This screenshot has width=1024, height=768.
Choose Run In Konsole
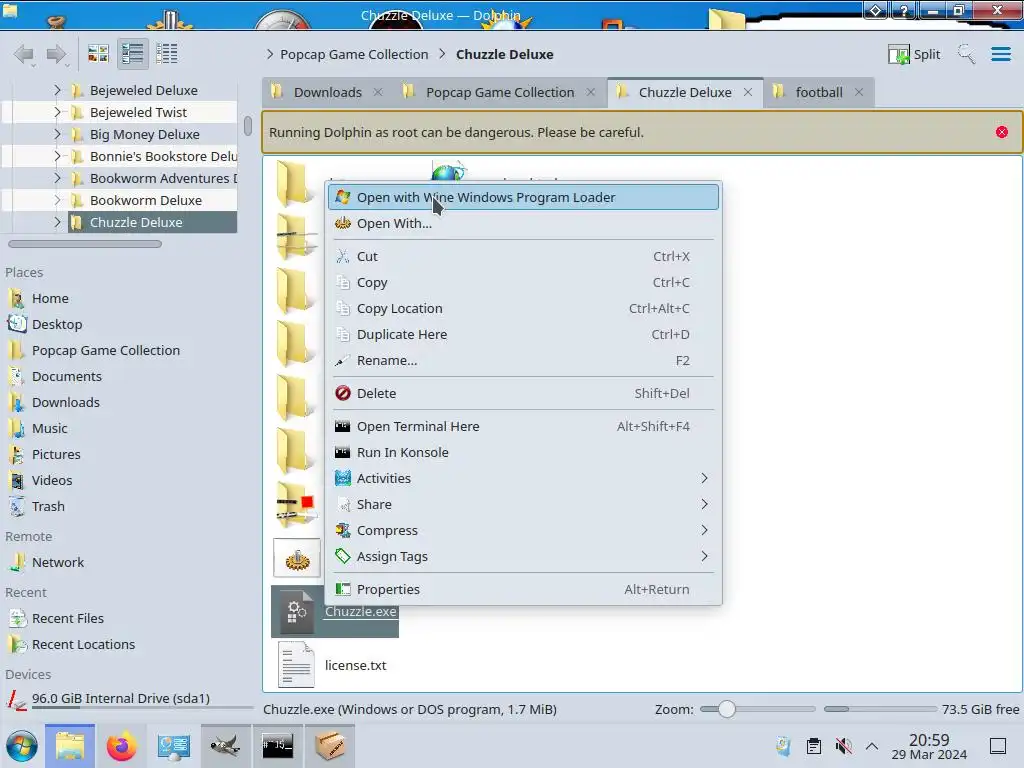tap(523, 452)
